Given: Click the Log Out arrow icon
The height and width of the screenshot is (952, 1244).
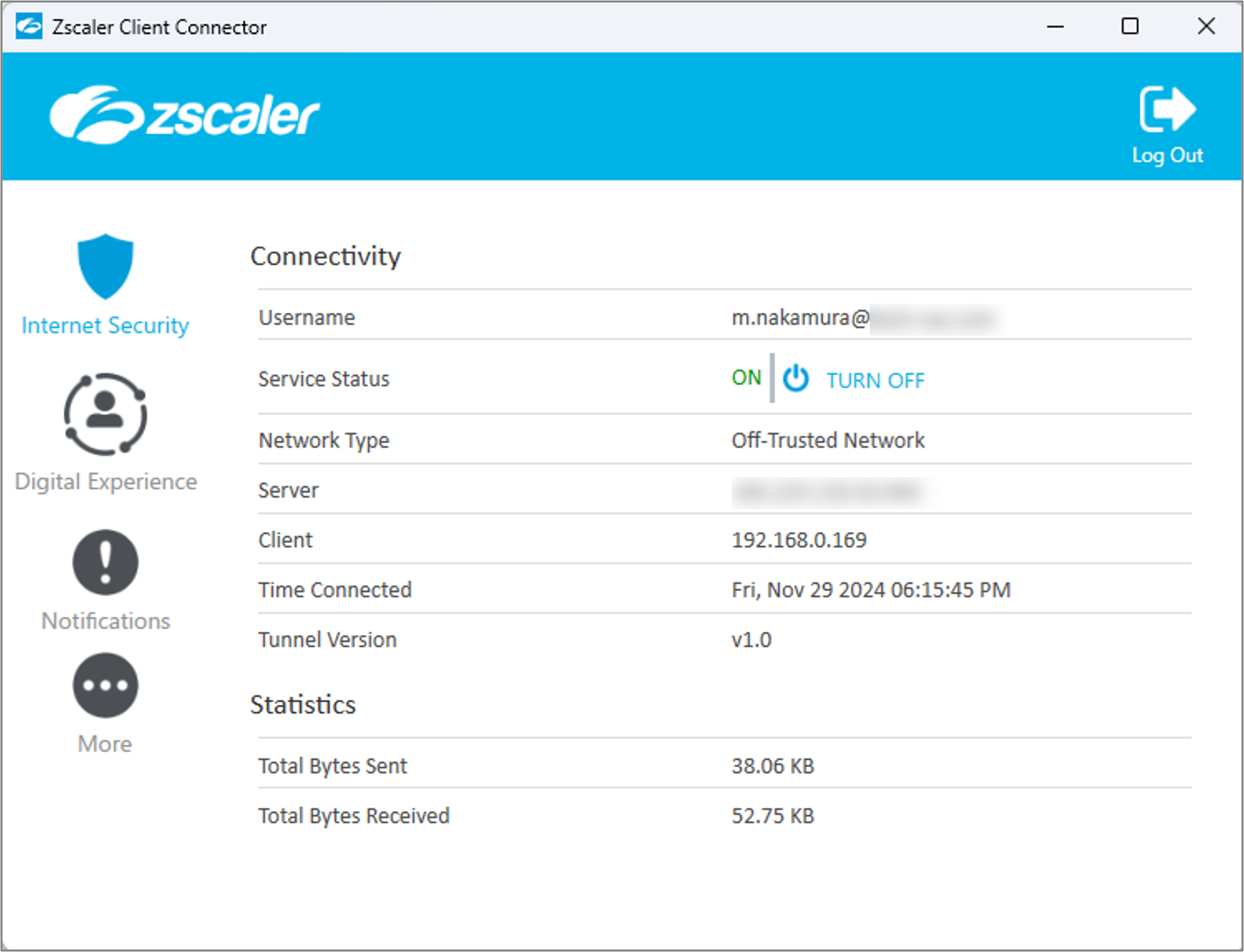Looking at the screenshot, I should point(1167,109).
